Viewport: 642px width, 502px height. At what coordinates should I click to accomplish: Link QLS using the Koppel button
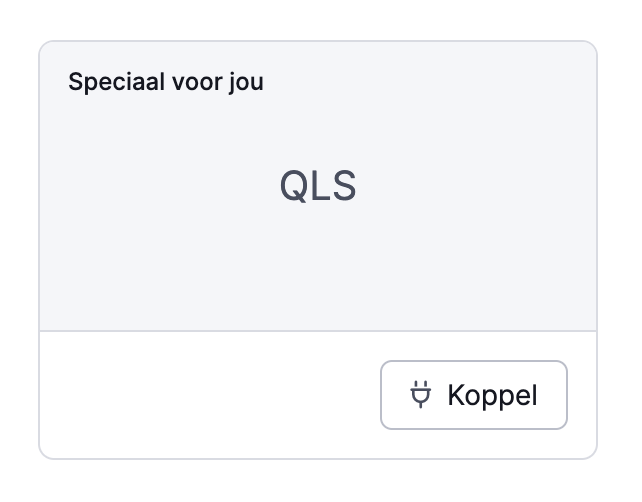click(474, 395)
